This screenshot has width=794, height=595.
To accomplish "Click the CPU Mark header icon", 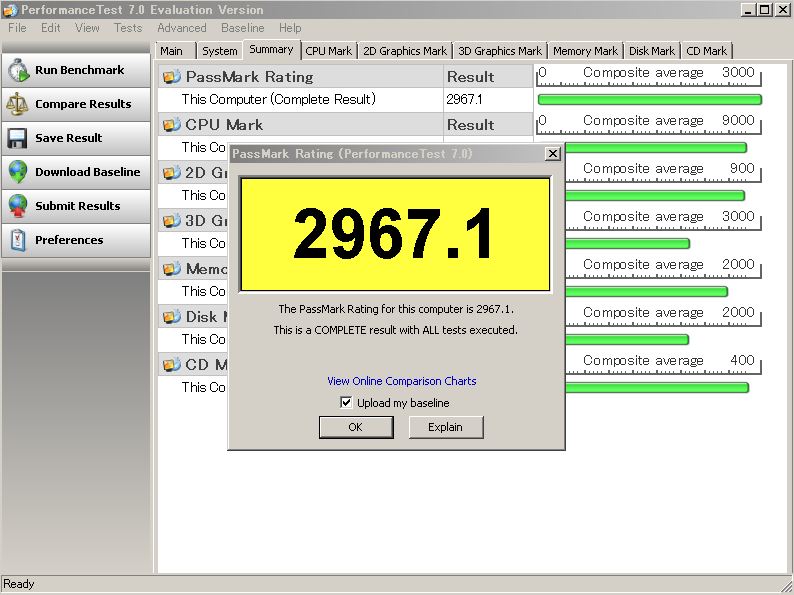I will click(x=172, y=125).
